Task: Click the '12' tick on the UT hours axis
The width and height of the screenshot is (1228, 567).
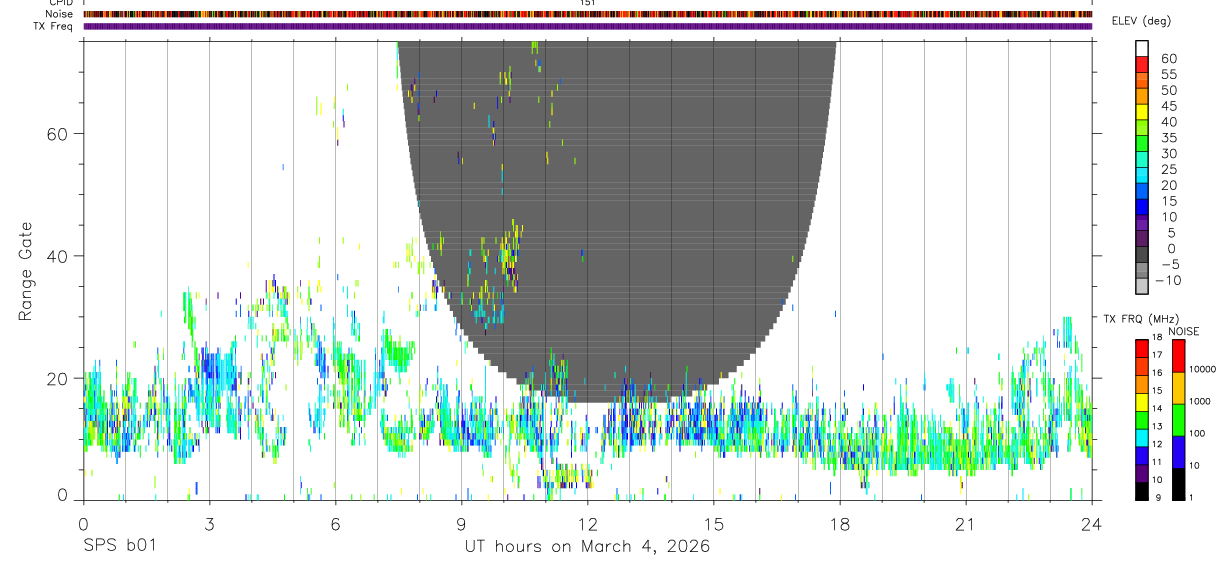Action: click(588, 524)
